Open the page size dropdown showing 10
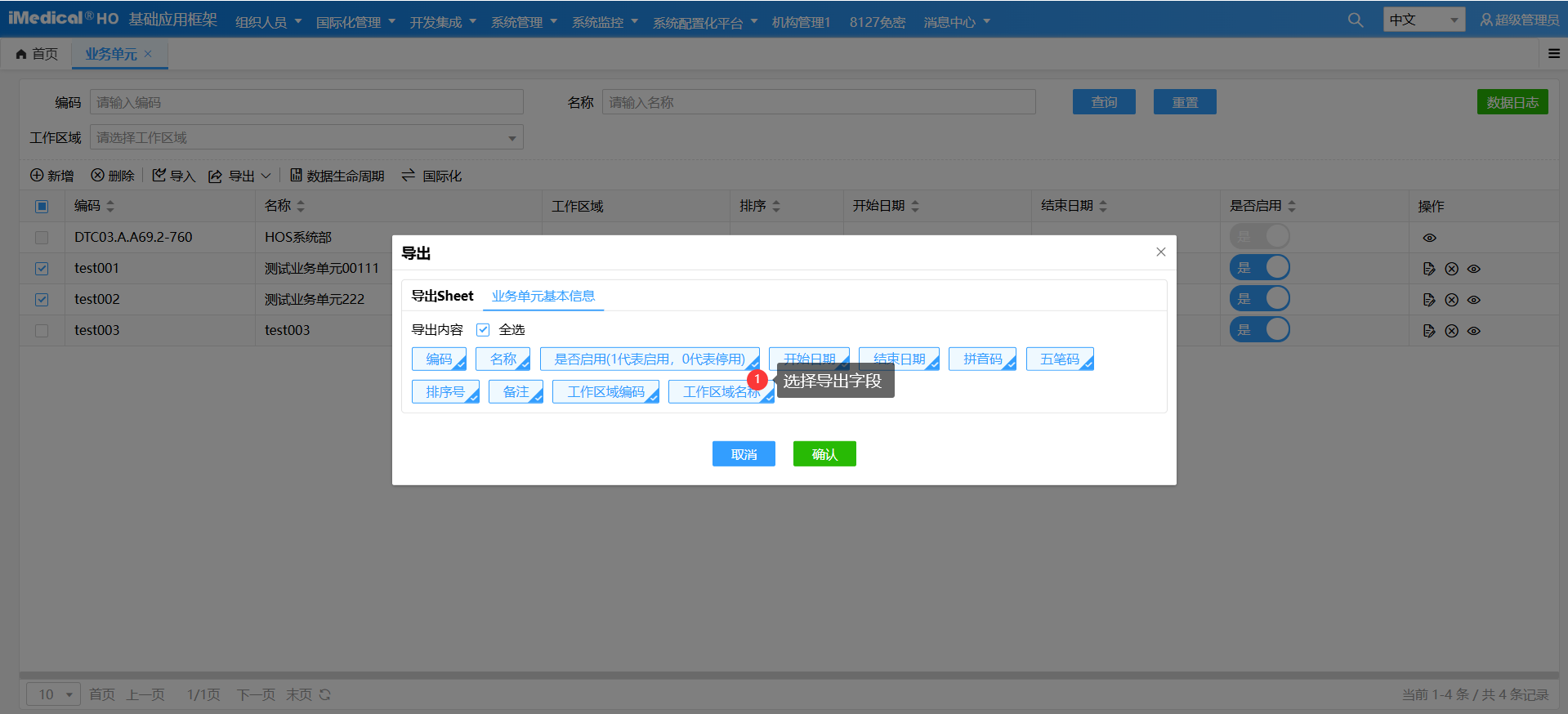Viewport: 1568px width, 714px height. (x=54, y=694)
